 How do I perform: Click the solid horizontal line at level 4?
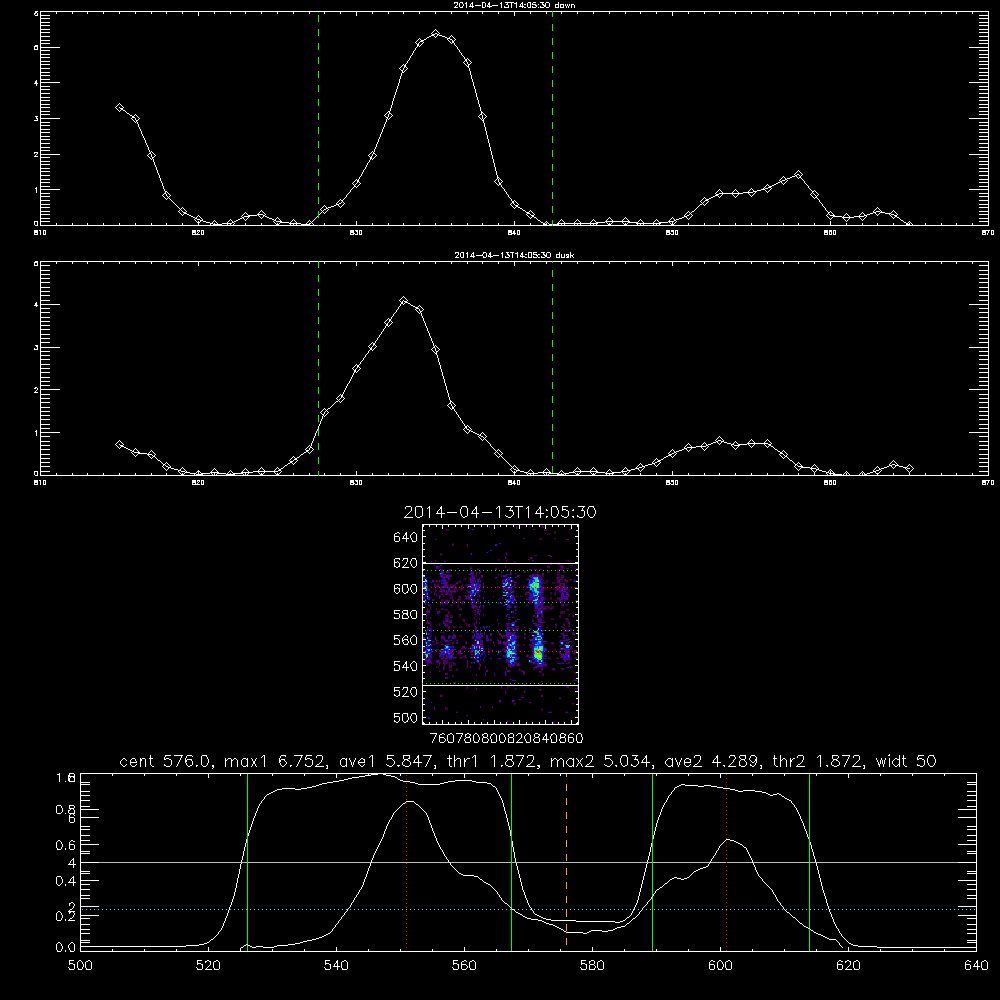528,862
